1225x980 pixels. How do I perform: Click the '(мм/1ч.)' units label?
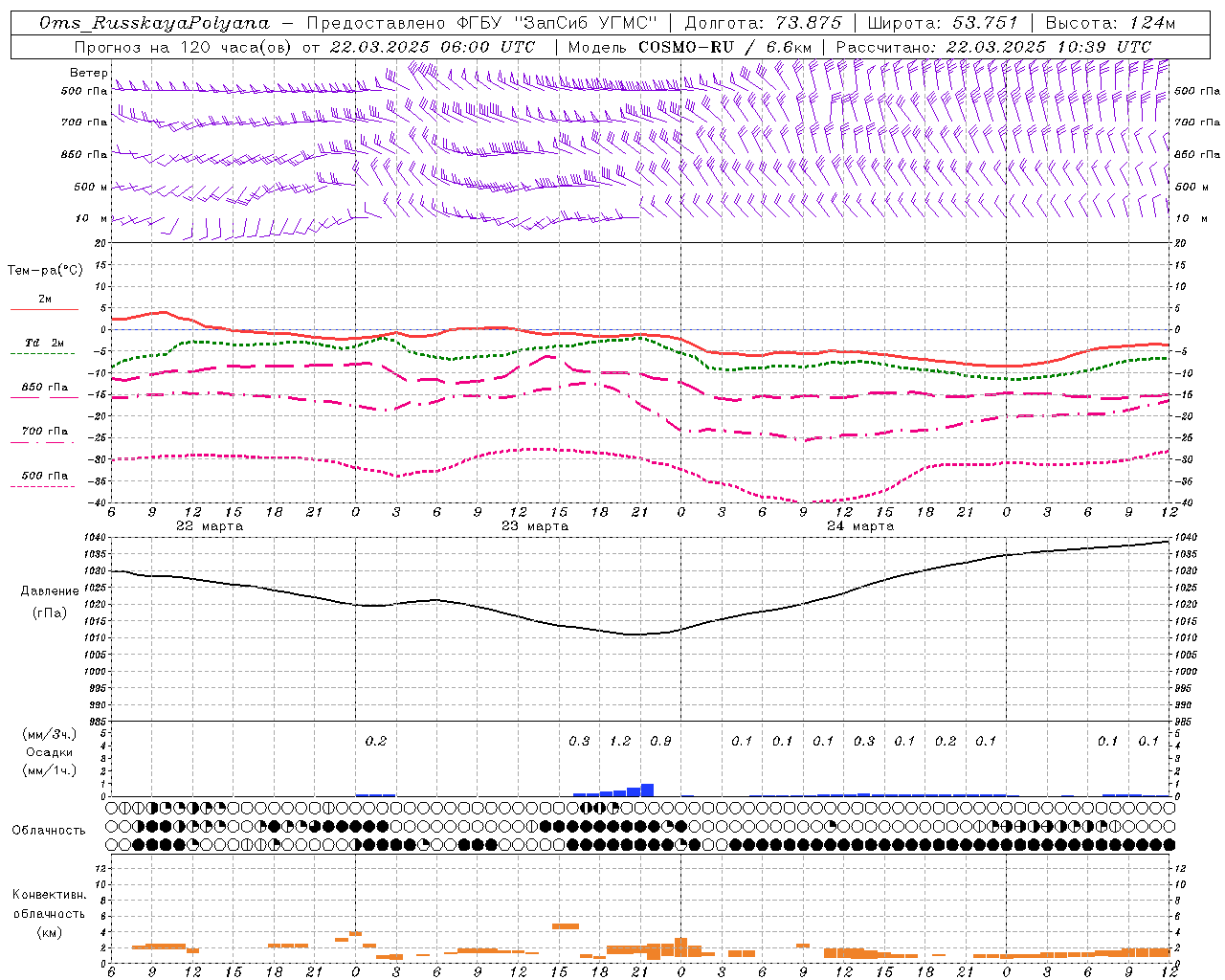50,770
